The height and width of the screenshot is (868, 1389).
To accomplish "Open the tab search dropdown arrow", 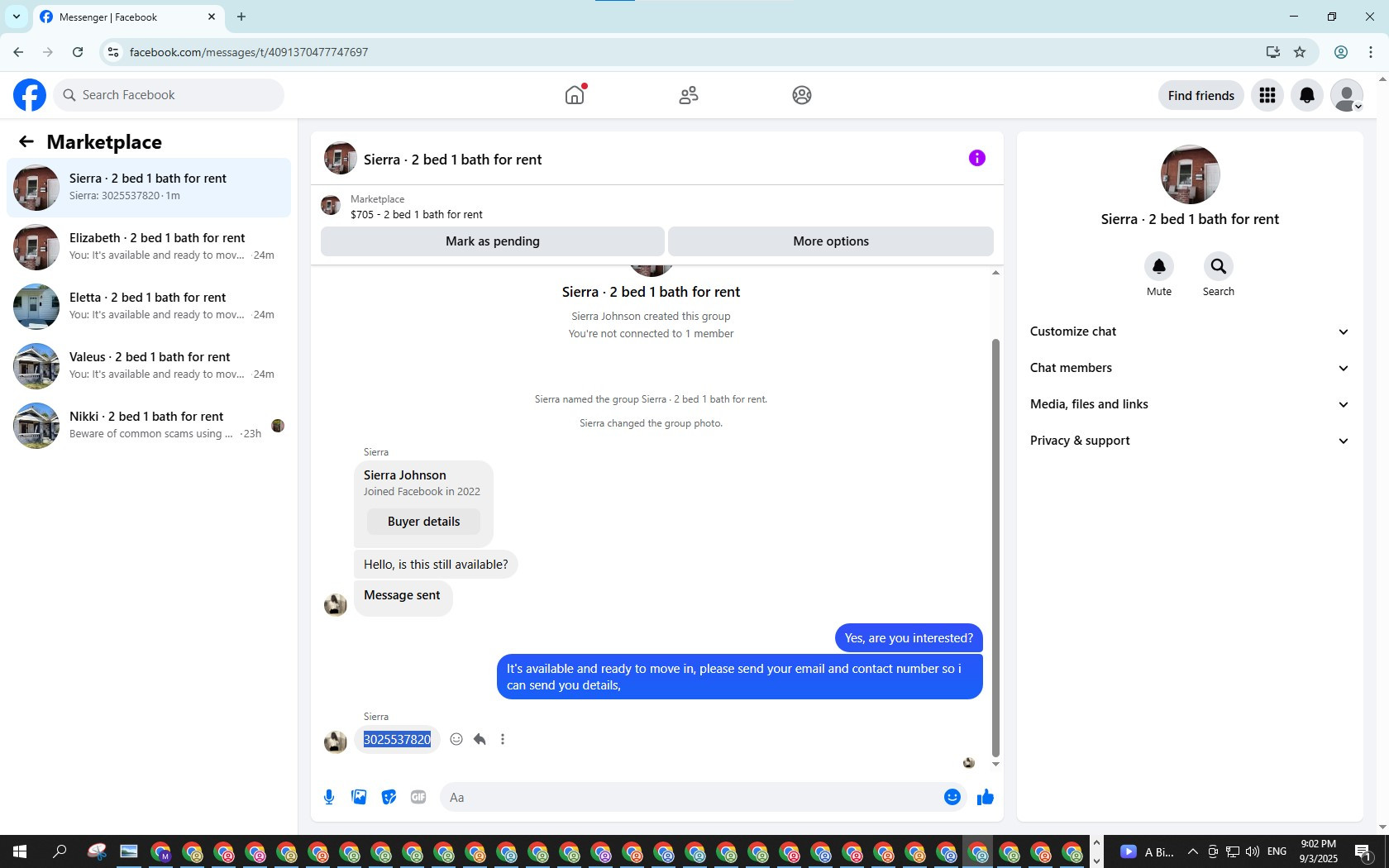I will coord(17,17).
